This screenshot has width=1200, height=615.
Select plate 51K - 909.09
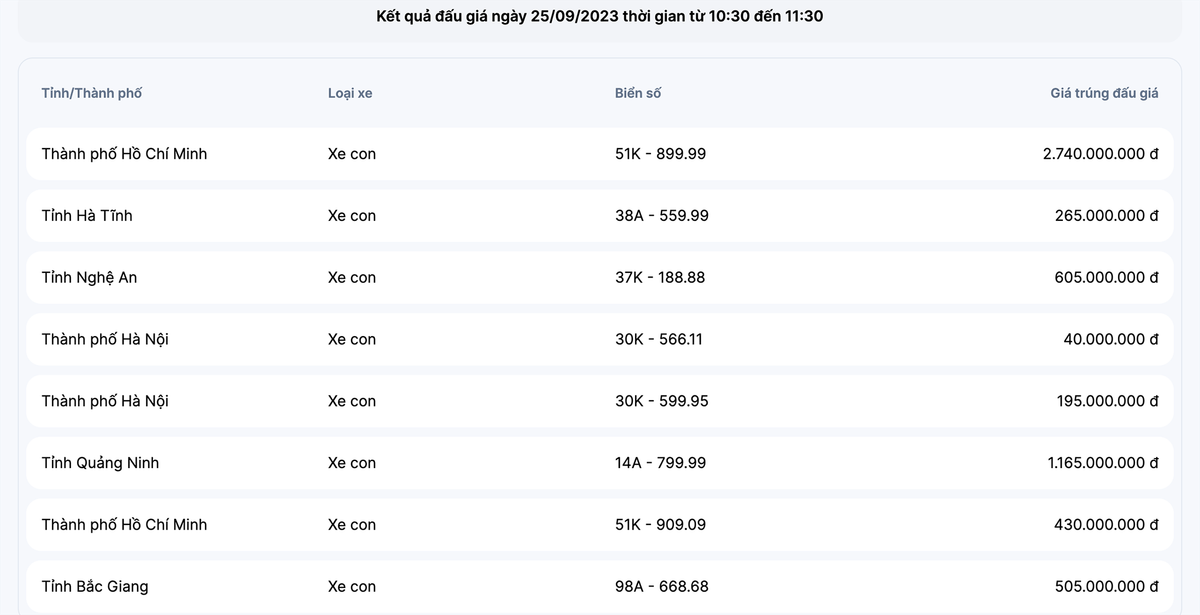[x=660, y=524]
